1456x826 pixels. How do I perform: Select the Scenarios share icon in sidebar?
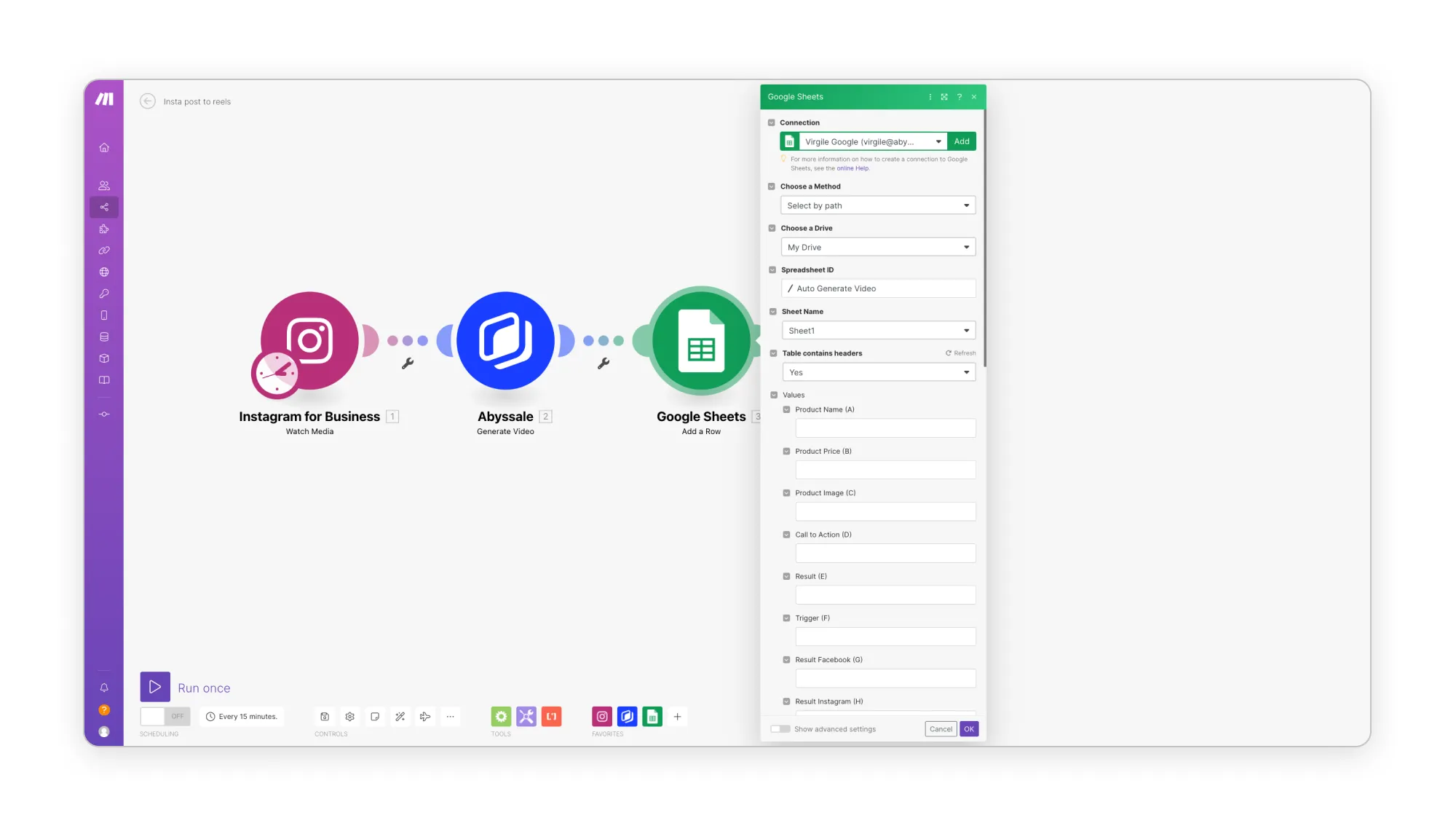(104, 208)
